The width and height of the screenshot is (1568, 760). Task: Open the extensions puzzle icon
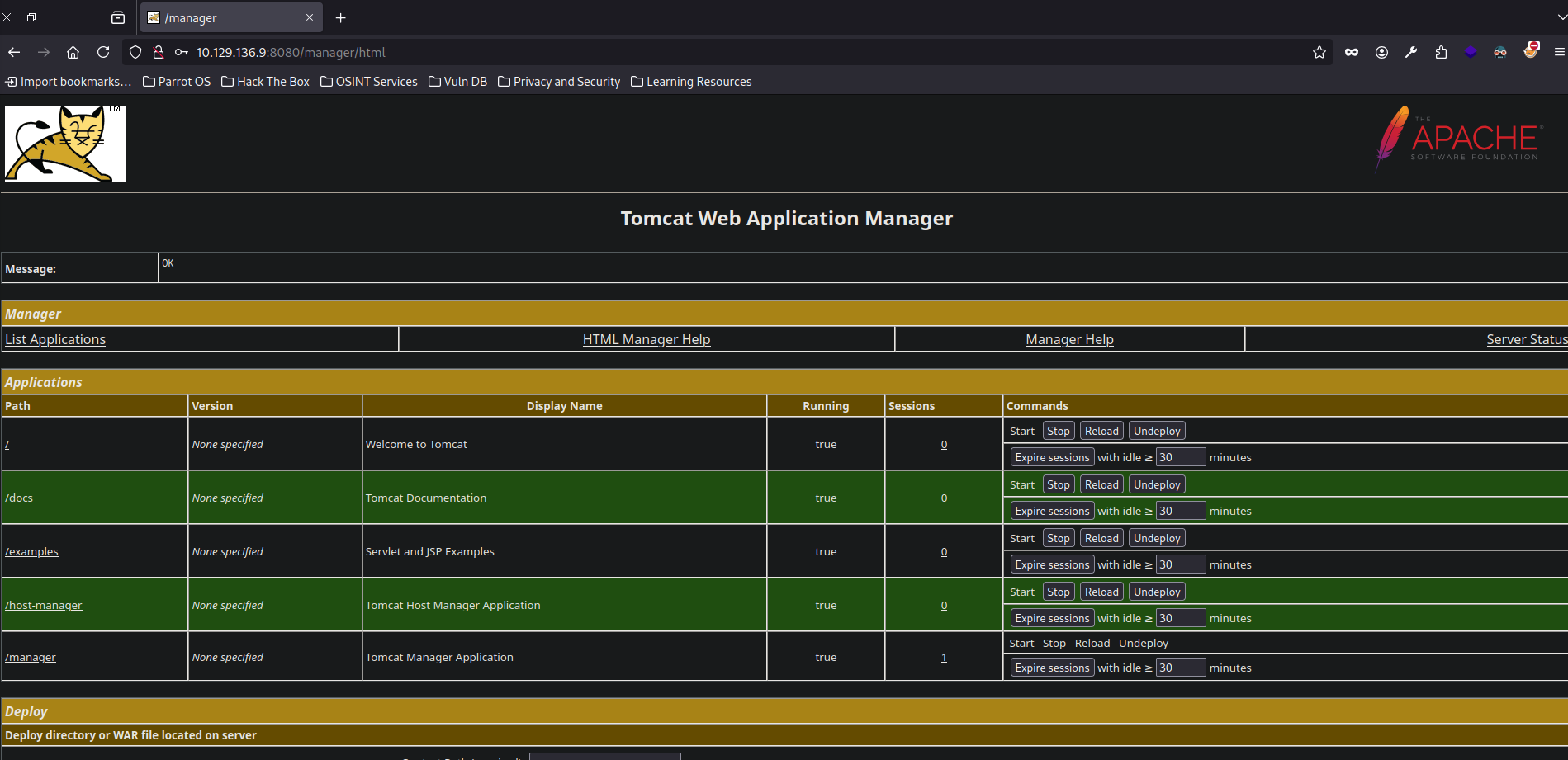1441,52
